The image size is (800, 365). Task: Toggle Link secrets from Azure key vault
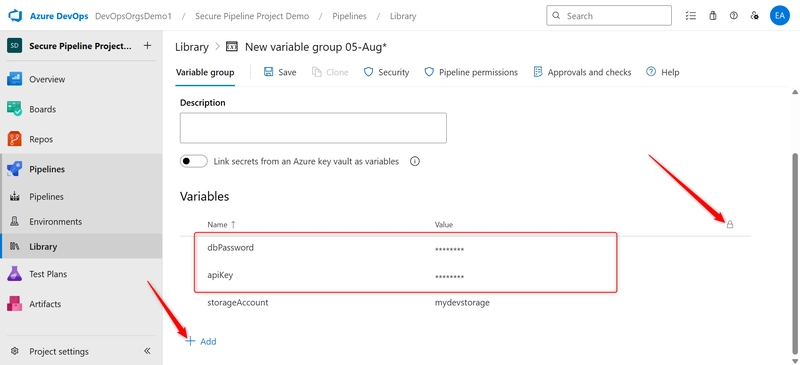[x=194, y=161]
